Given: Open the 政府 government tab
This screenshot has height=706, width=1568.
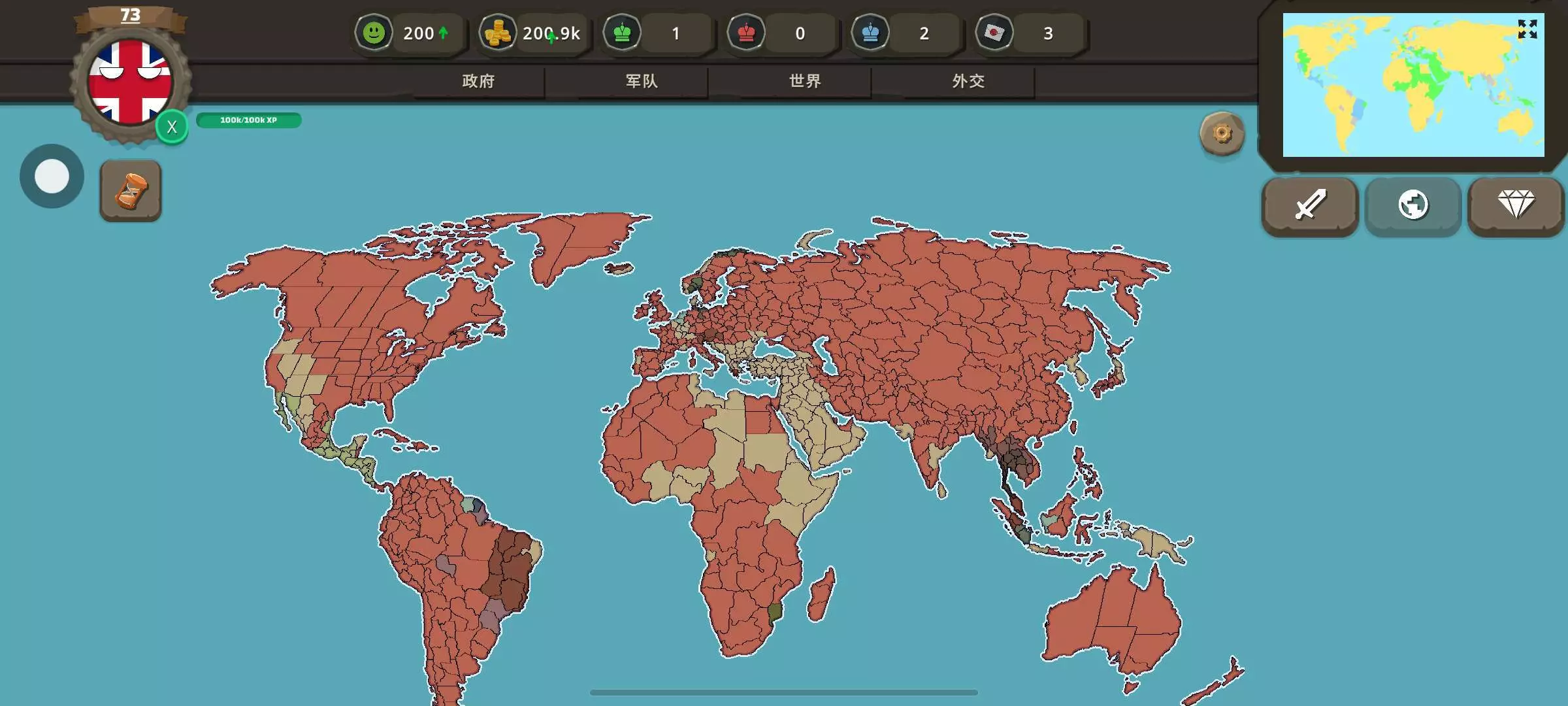Looking at the screenshot, I should pyautogui.click(x=478, y=81).
